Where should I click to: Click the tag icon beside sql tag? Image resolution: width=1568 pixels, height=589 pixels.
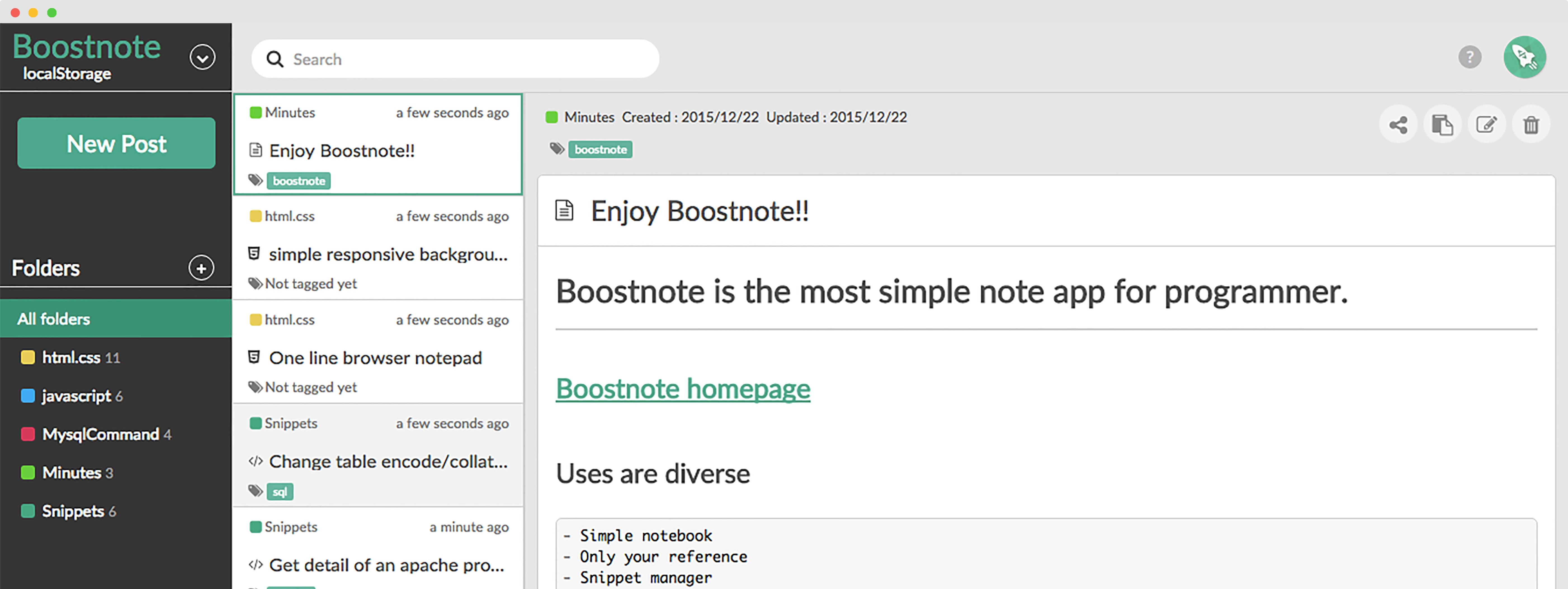pyautogui.click(x=256, y=490)
